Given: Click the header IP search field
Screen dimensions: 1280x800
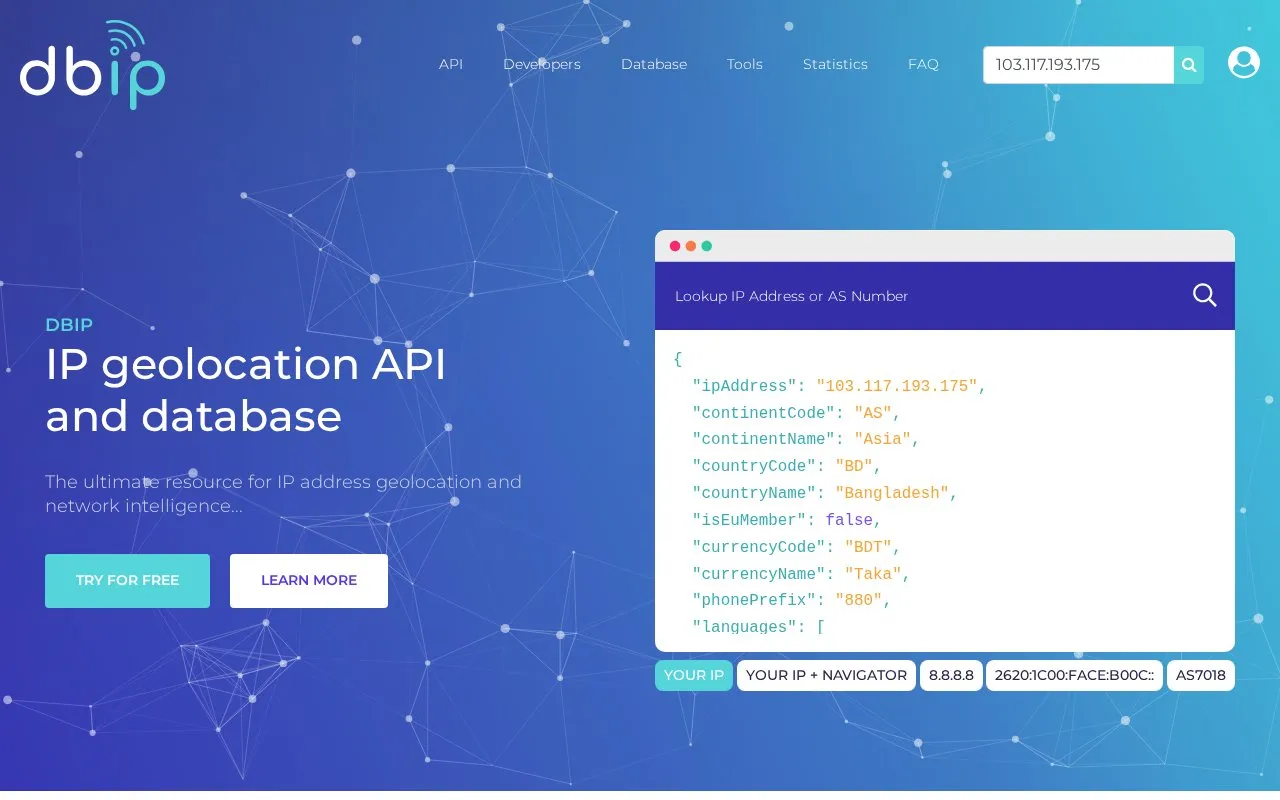Looking at the screenshot, I should [x=1078, y=65].
